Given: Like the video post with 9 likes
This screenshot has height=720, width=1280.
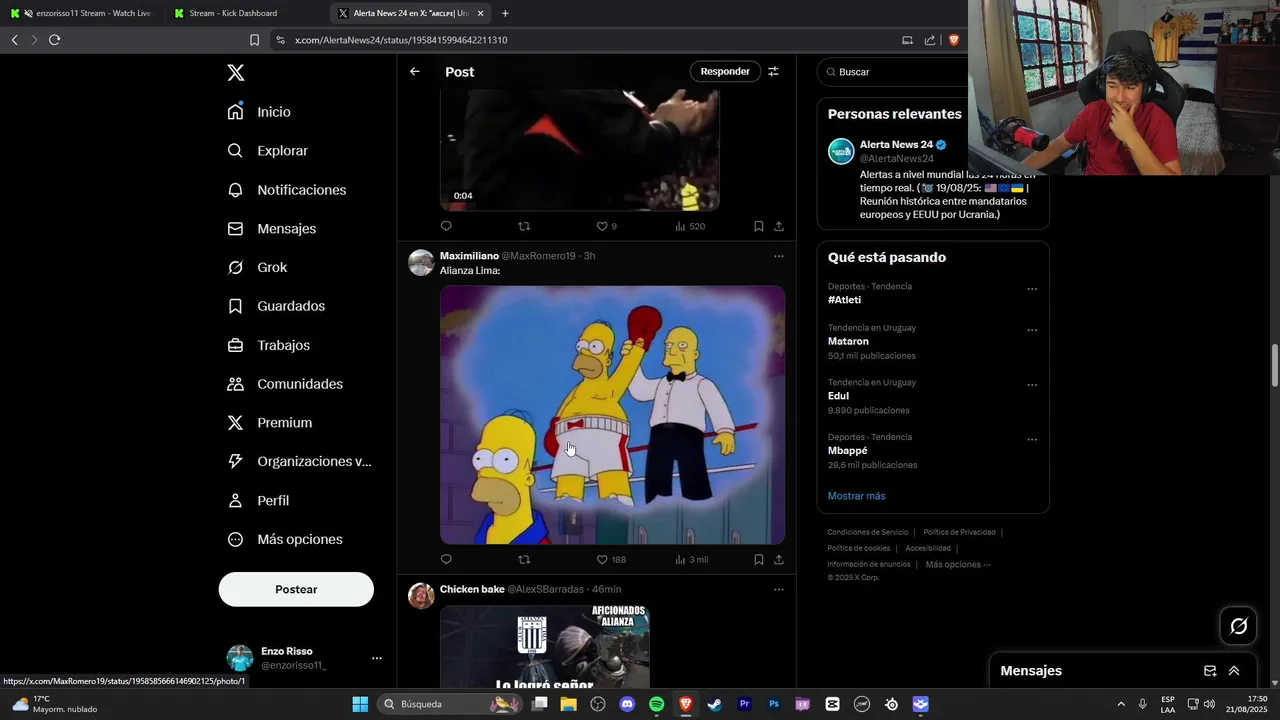Looking at the screenshot, I should (607, 226).
